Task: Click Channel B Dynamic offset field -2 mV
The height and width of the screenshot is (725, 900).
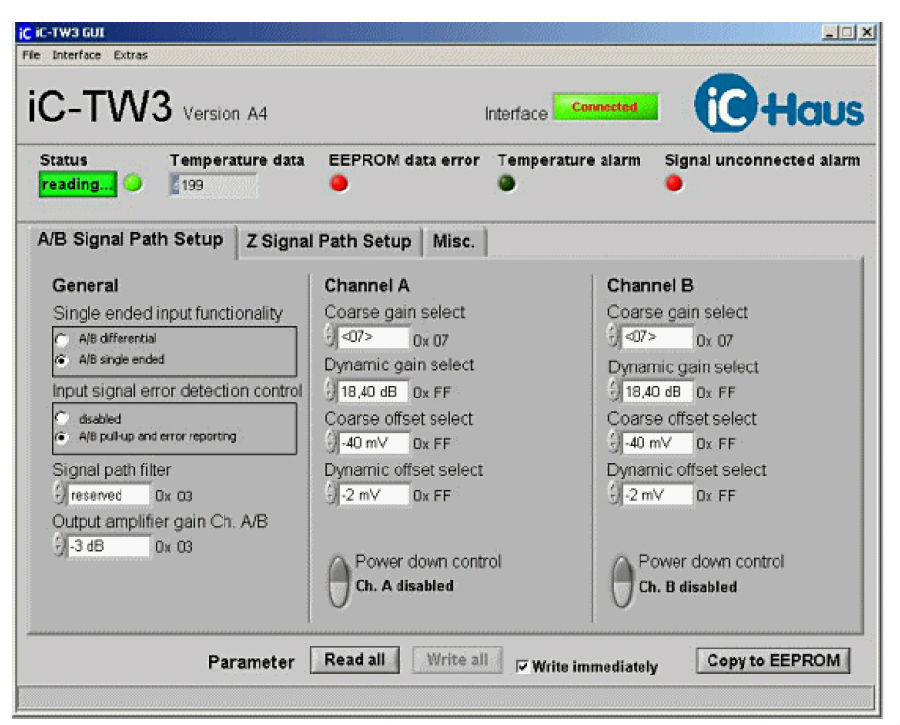Action: (x=657, y=495)
